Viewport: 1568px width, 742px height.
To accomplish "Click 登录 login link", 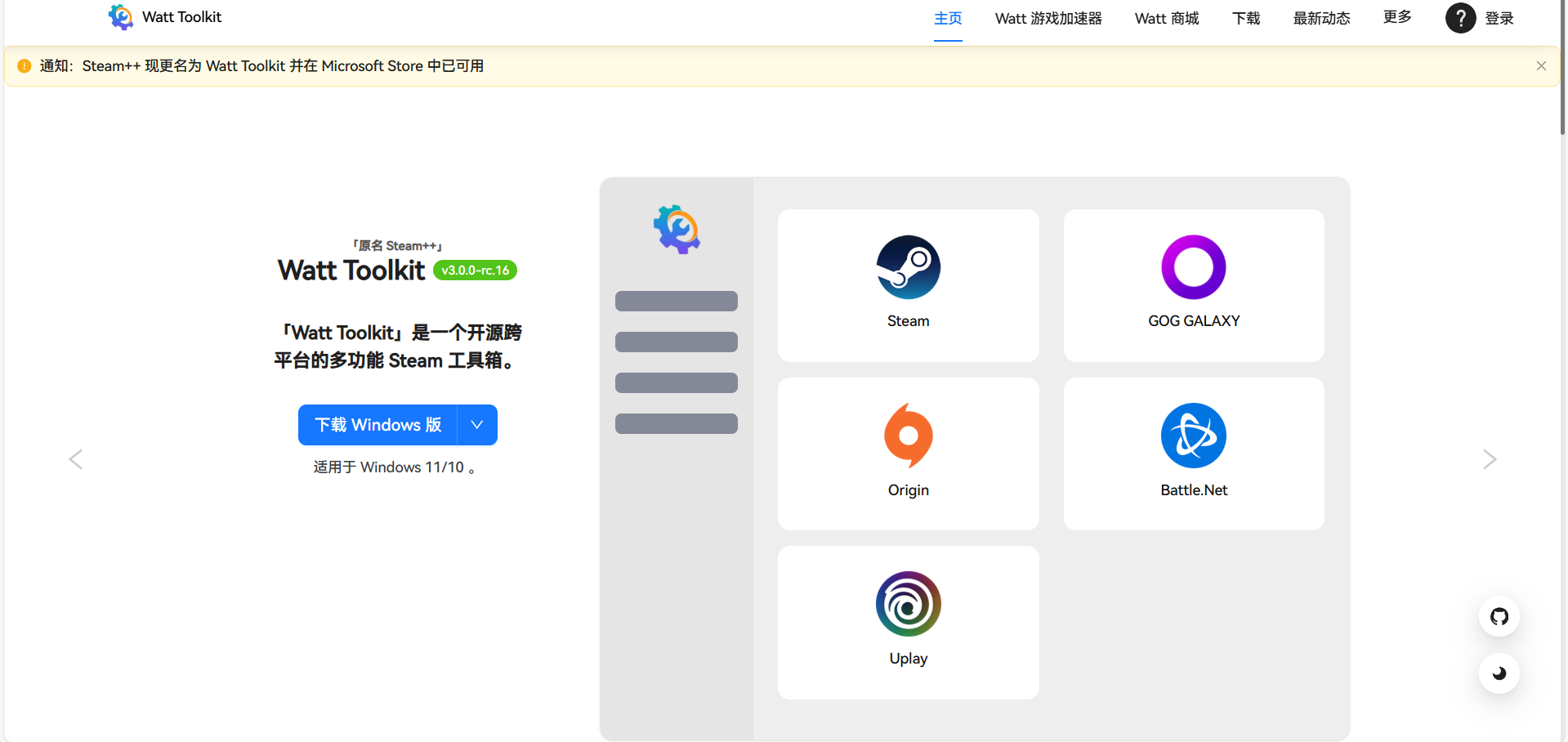I will pos(1499,18).
